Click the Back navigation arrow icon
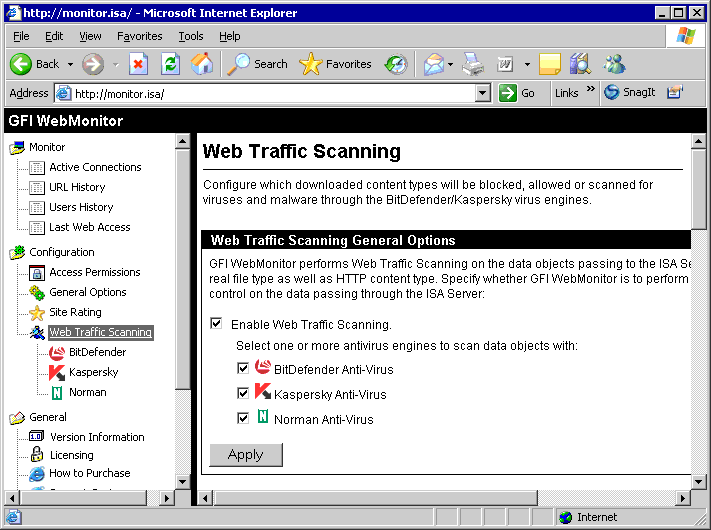 click(21, 64)
